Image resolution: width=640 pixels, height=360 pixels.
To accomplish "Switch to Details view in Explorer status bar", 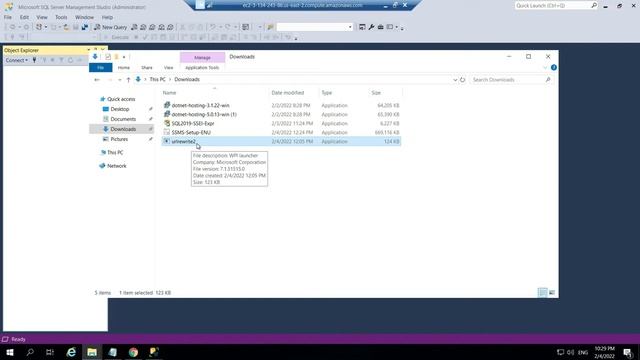I will pyautogui.click(x=542, y=292).
